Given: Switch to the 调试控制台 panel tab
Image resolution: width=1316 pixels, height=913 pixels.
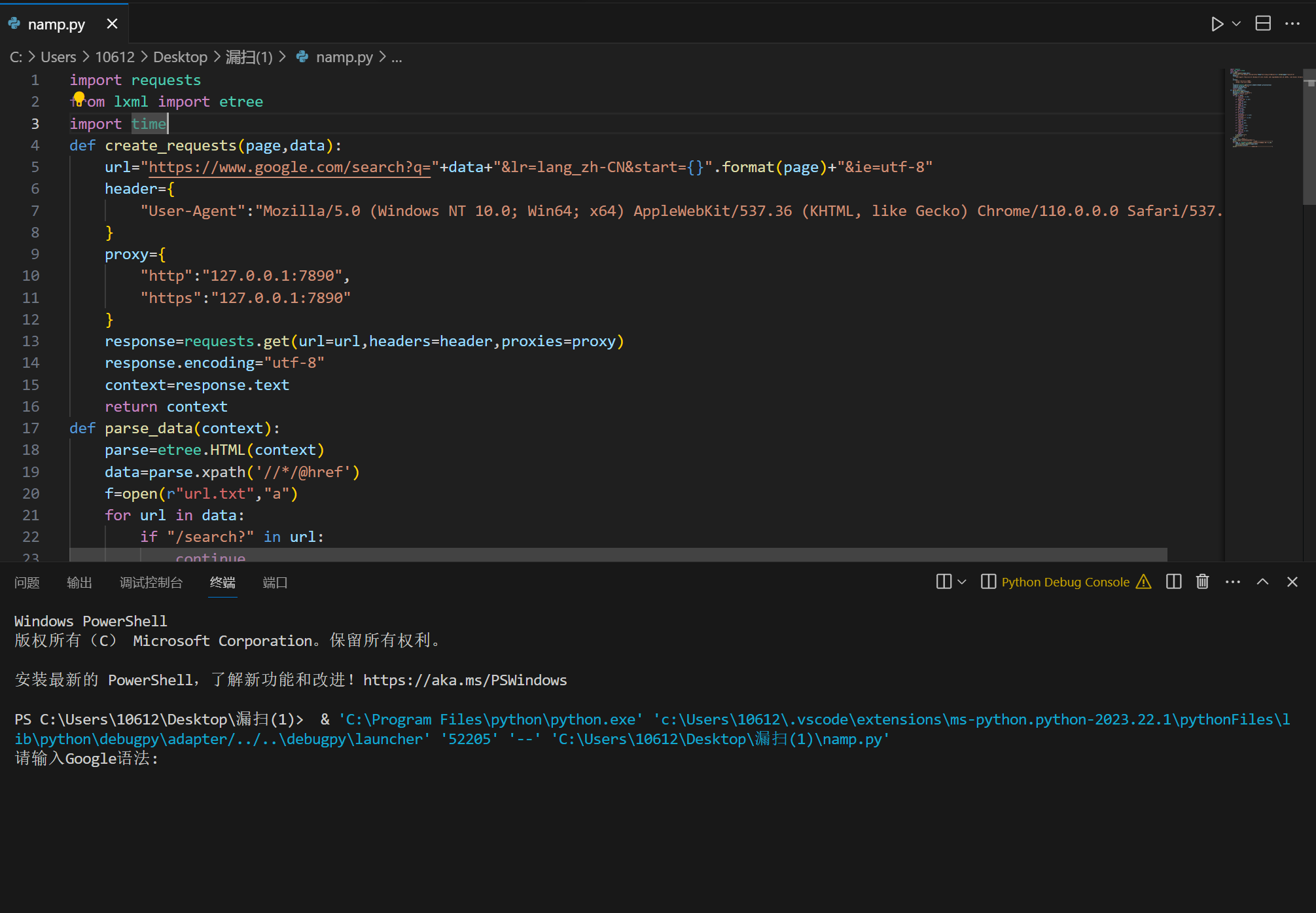Looking at the screenshot, I should (x=151, y=582).
